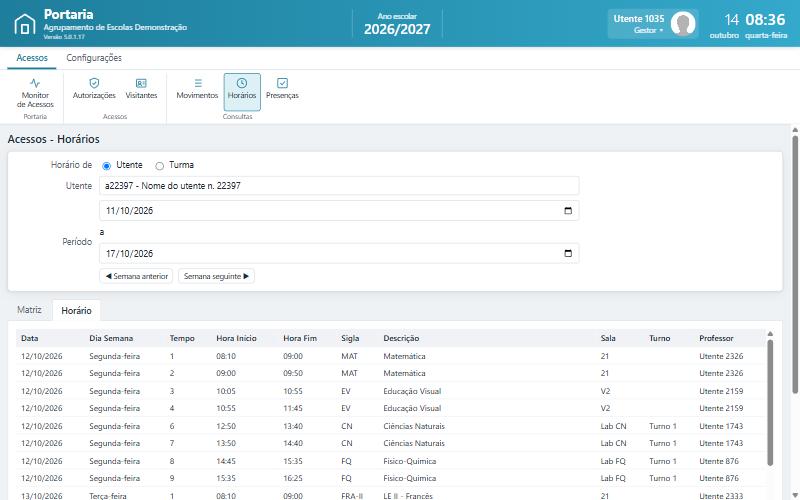Click the Data column header
800x500 pixels.
tap(30, 338)
